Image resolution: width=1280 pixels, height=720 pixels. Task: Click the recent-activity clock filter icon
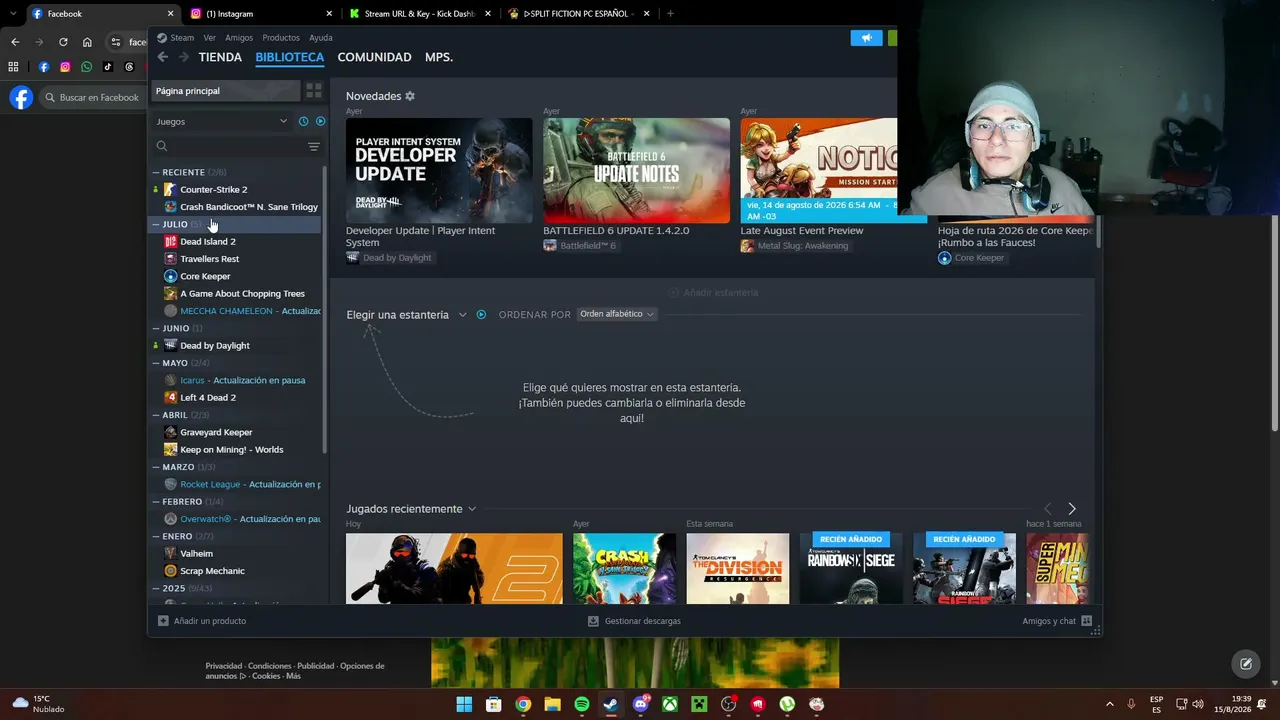pyautogui.click(x=304, y=121)
